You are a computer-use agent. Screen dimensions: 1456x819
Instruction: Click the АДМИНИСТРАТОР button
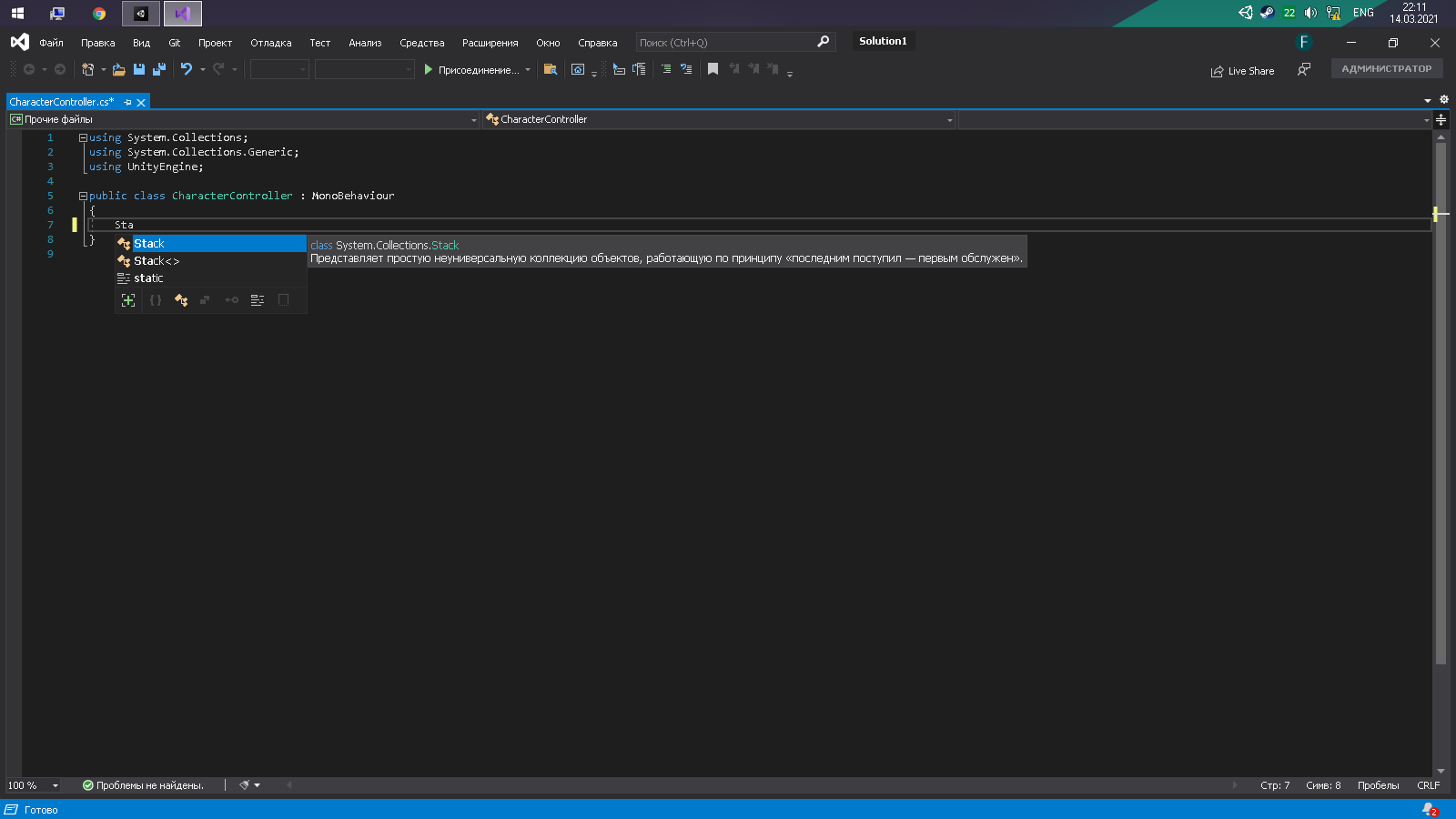1386,69
